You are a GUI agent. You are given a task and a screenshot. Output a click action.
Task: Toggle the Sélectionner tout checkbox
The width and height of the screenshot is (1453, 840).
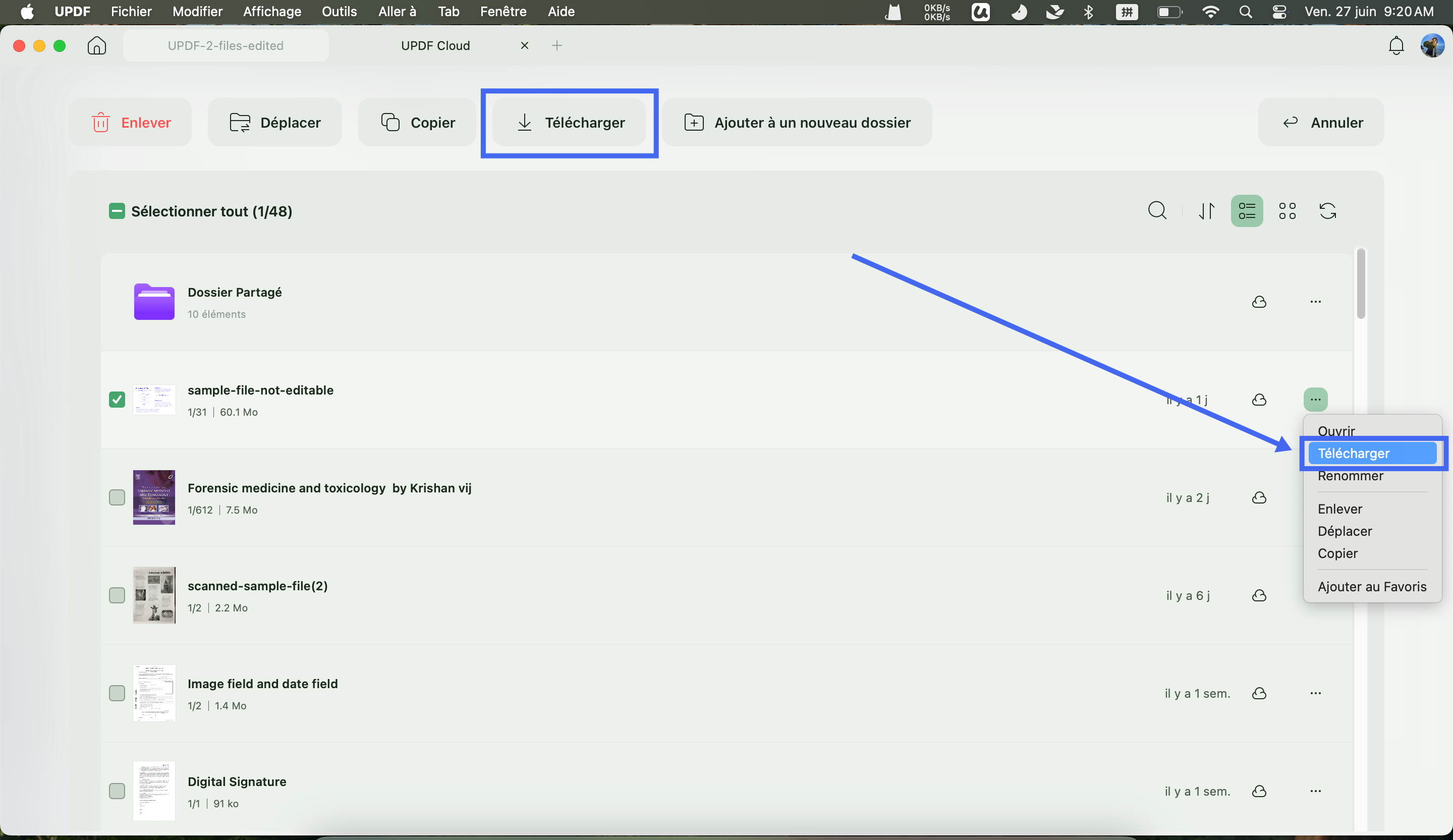(x=117, y=211)
